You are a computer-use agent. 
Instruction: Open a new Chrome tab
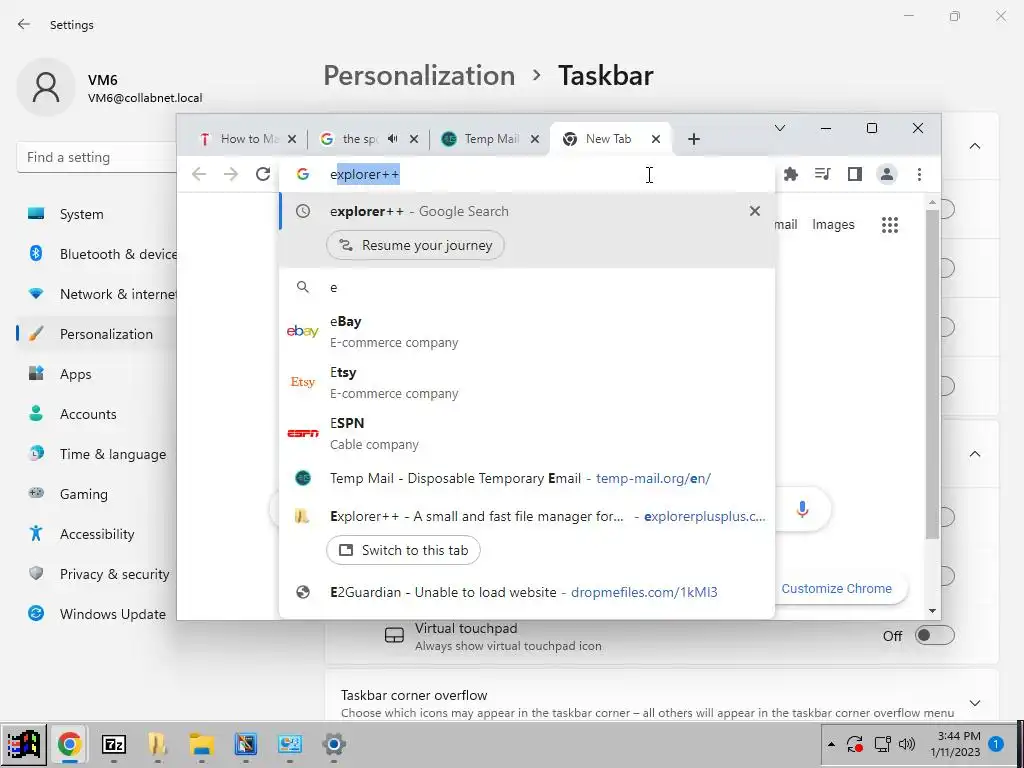click(694, 139)
